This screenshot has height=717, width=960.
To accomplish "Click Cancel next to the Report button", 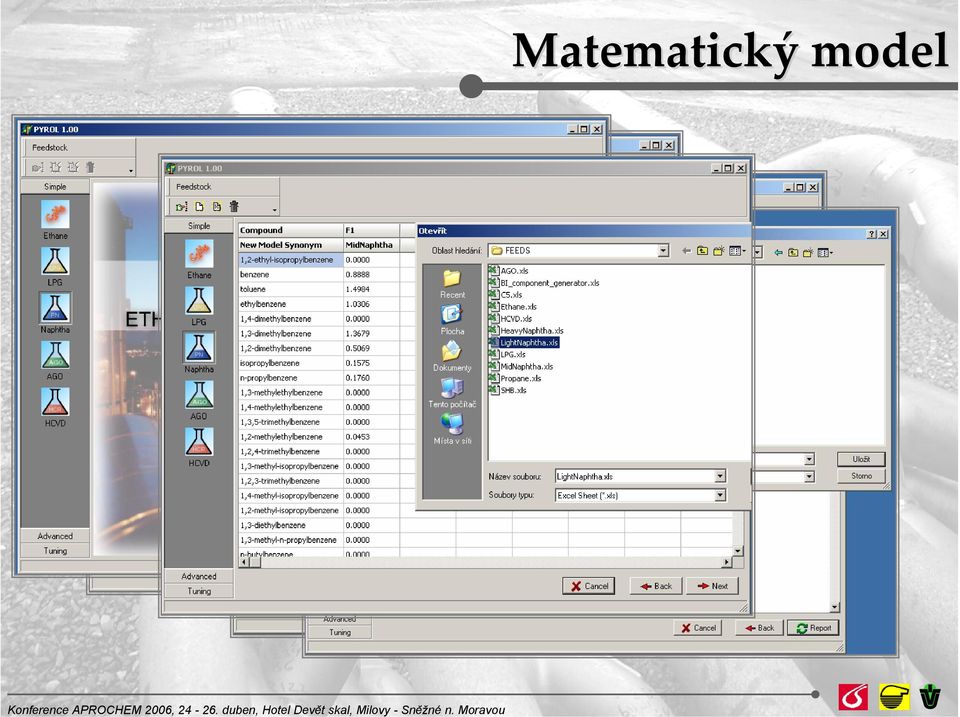I will (x=698, y=628).
